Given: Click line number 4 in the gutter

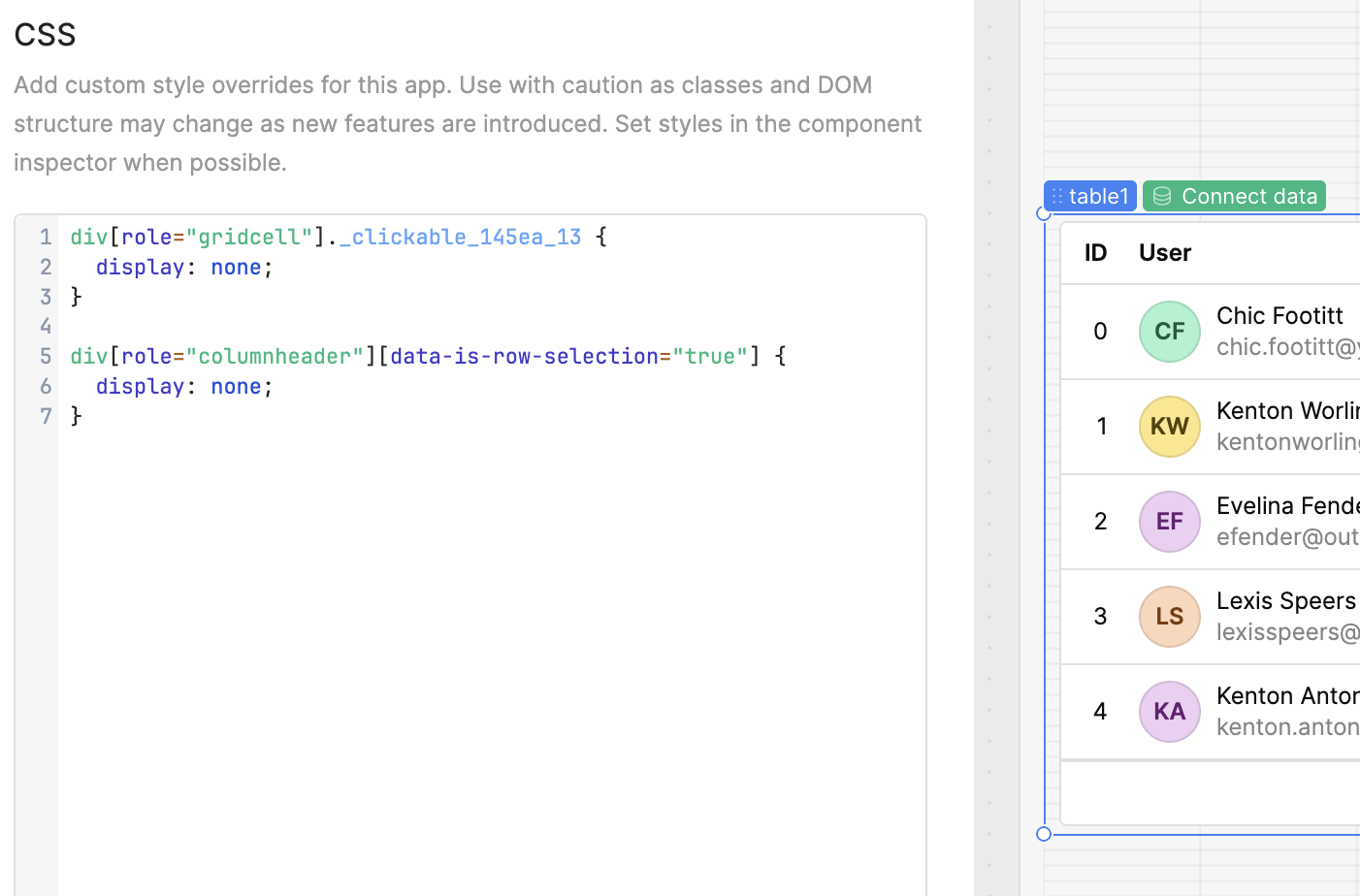Looking at the screenshot, I should tap(45, 326).
